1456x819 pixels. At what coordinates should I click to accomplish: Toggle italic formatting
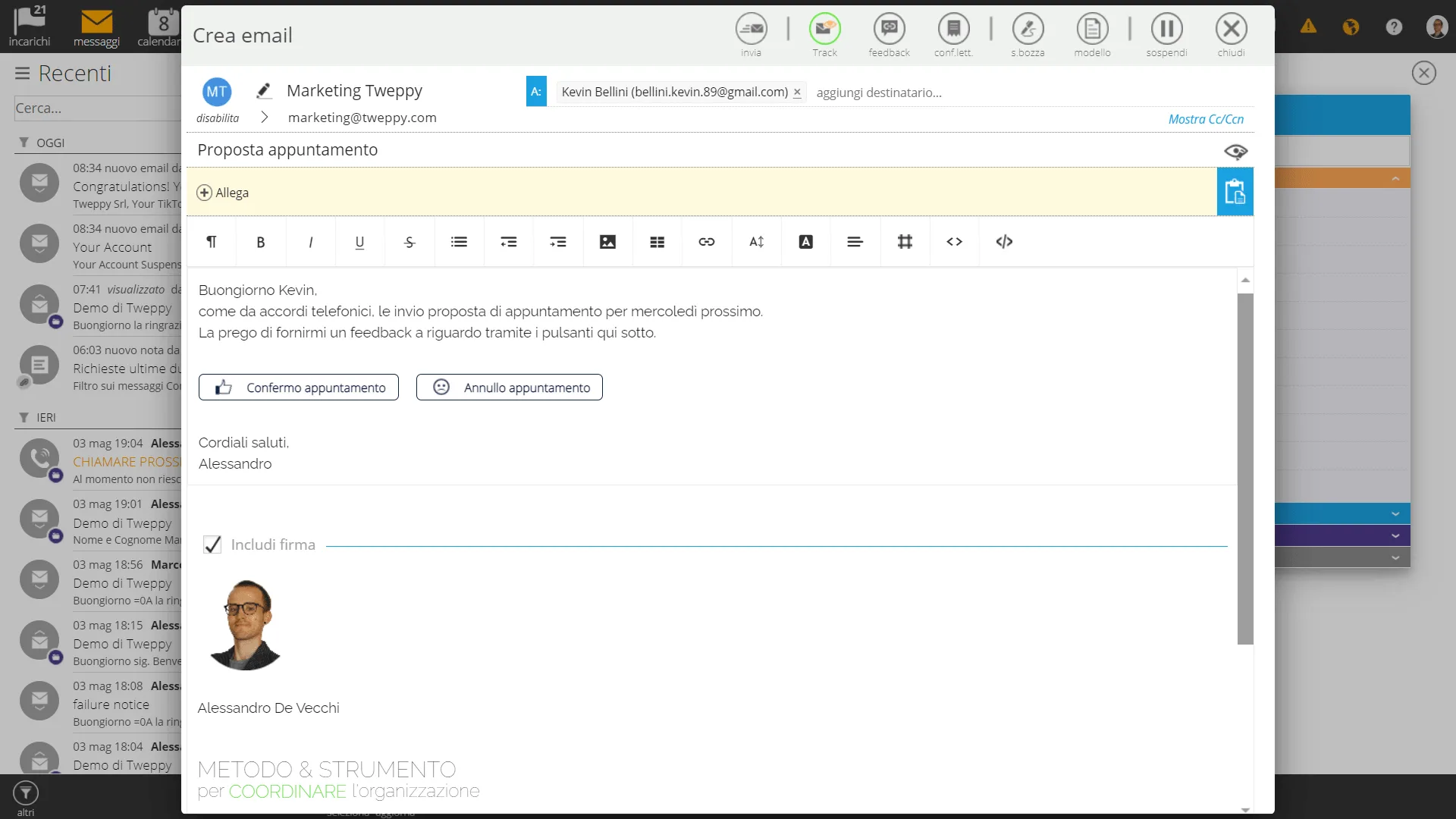pyautogui.click(x=310, y=242)
